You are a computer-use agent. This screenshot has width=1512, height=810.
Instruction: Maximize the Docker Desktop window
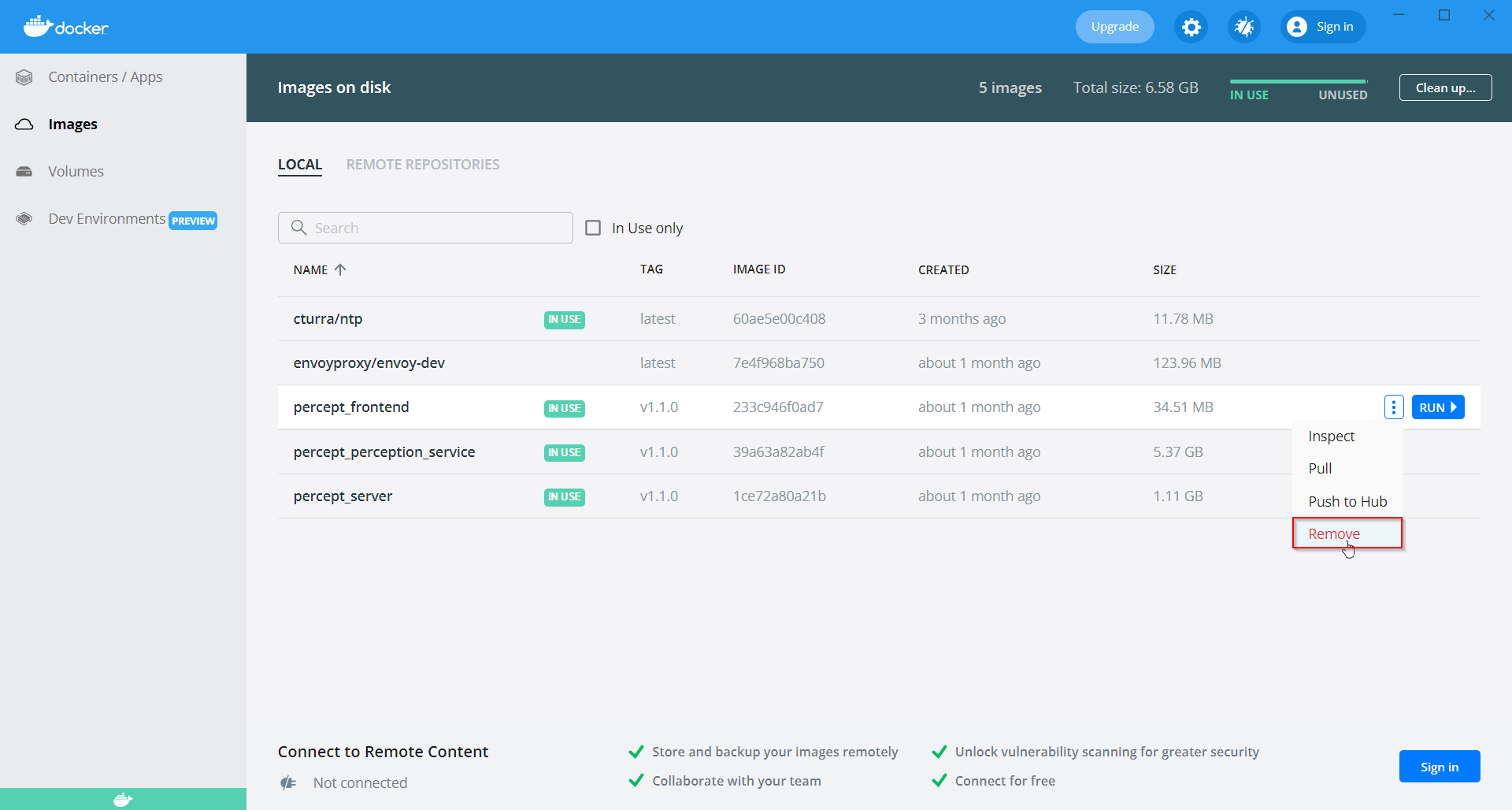(1444, 15)
